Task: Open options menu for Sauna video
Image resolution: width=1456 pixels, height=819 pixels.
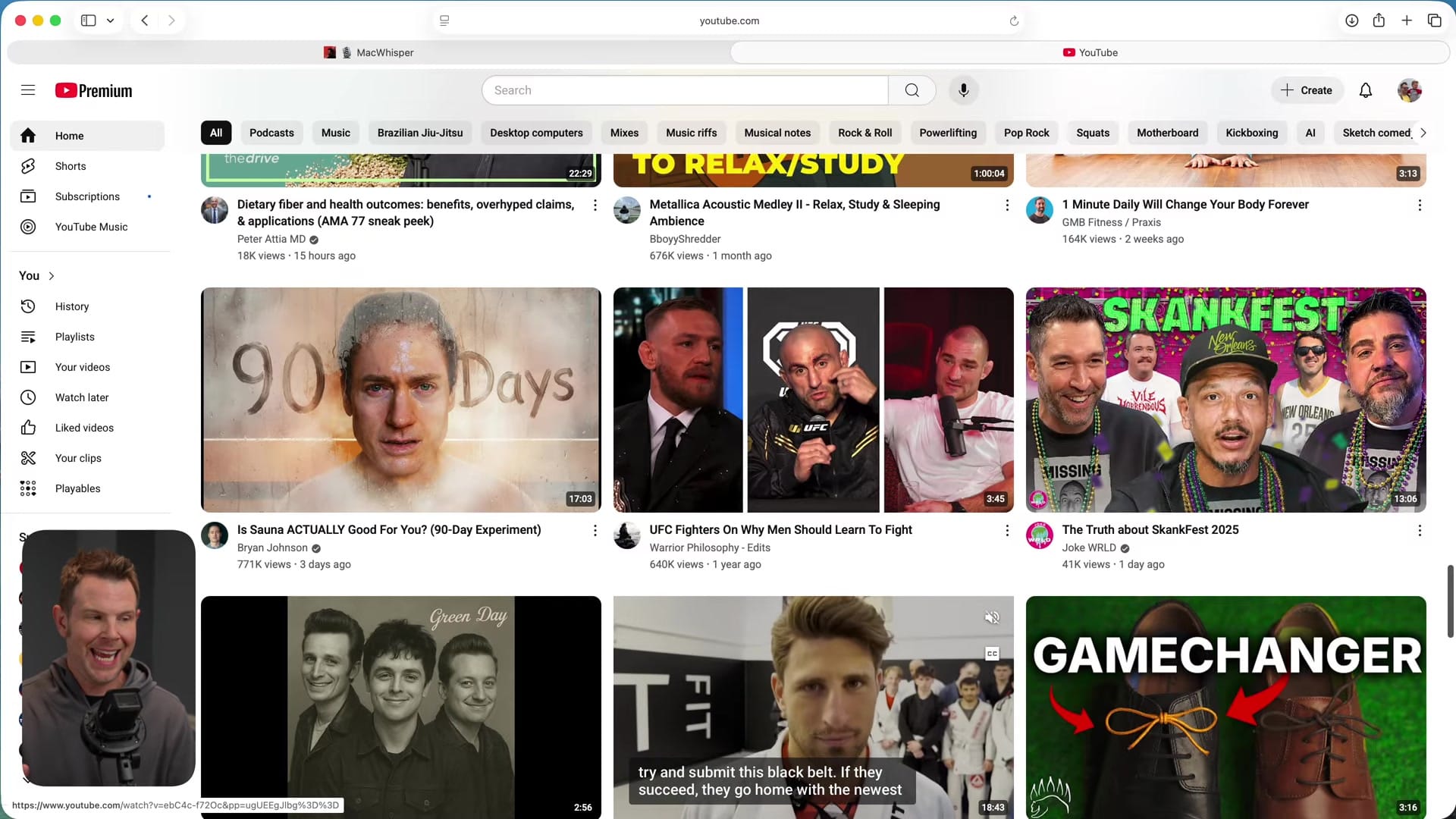Action: coord(595,531)
